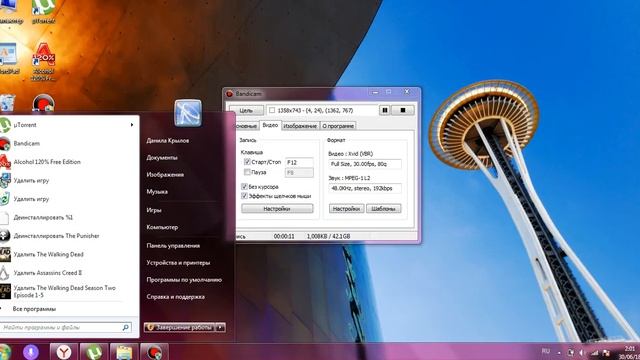Screen dimensions: 640x360
Task: Show hidden tray icons arrow
Action: 559,353
